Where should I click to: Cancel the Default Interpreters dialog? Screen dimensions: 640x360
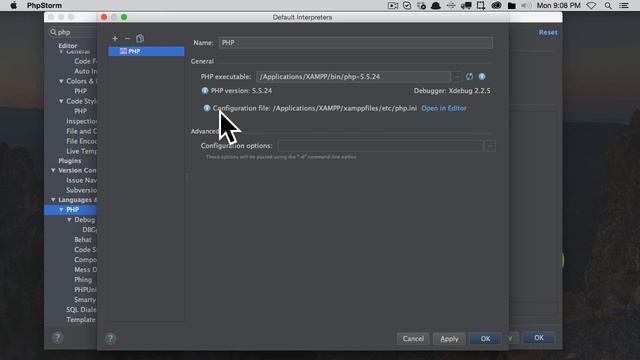click(x=413, y=338)
